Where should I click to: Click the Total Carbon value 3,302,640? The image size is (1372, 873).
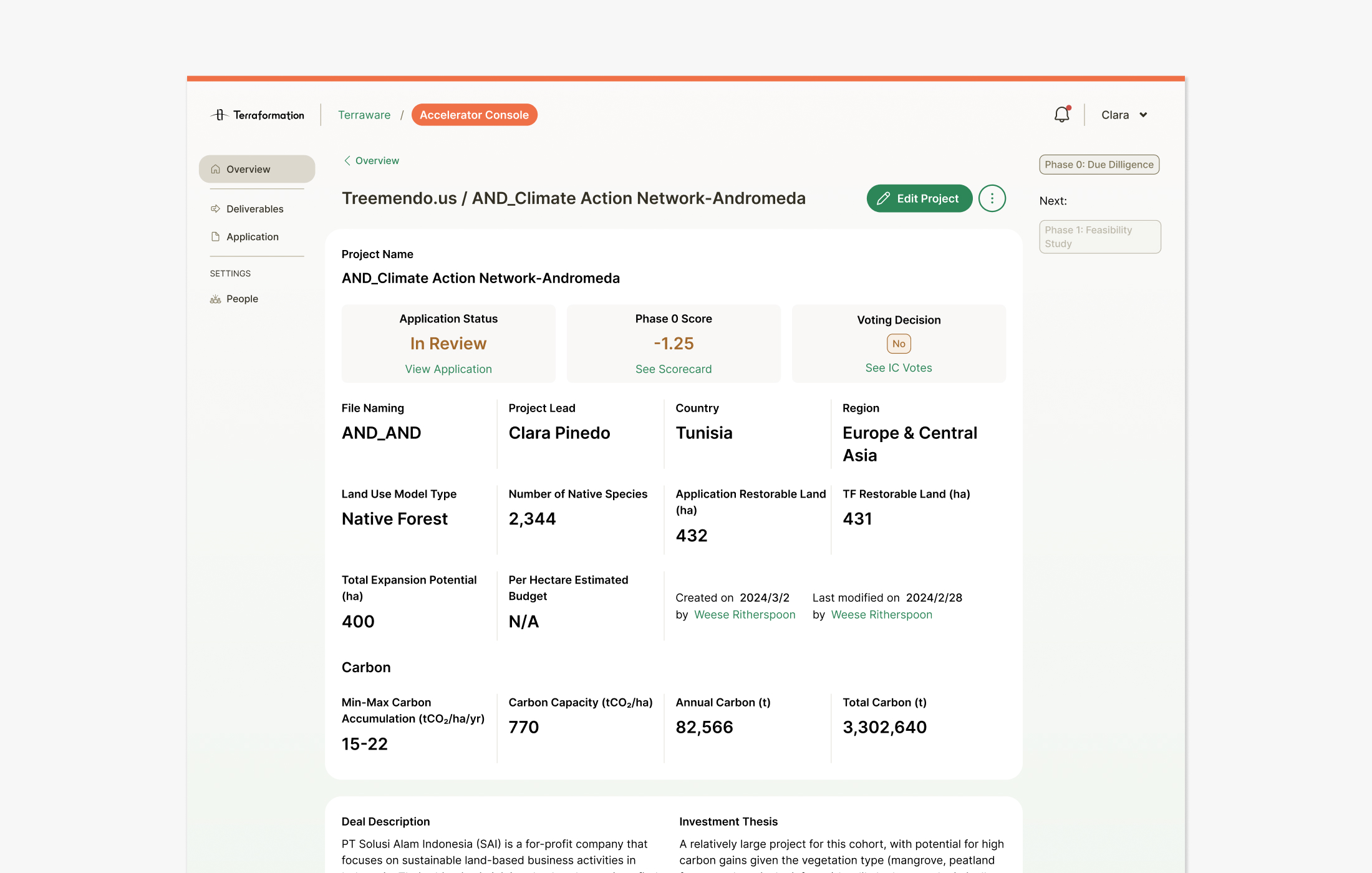[x=885, y=727]
